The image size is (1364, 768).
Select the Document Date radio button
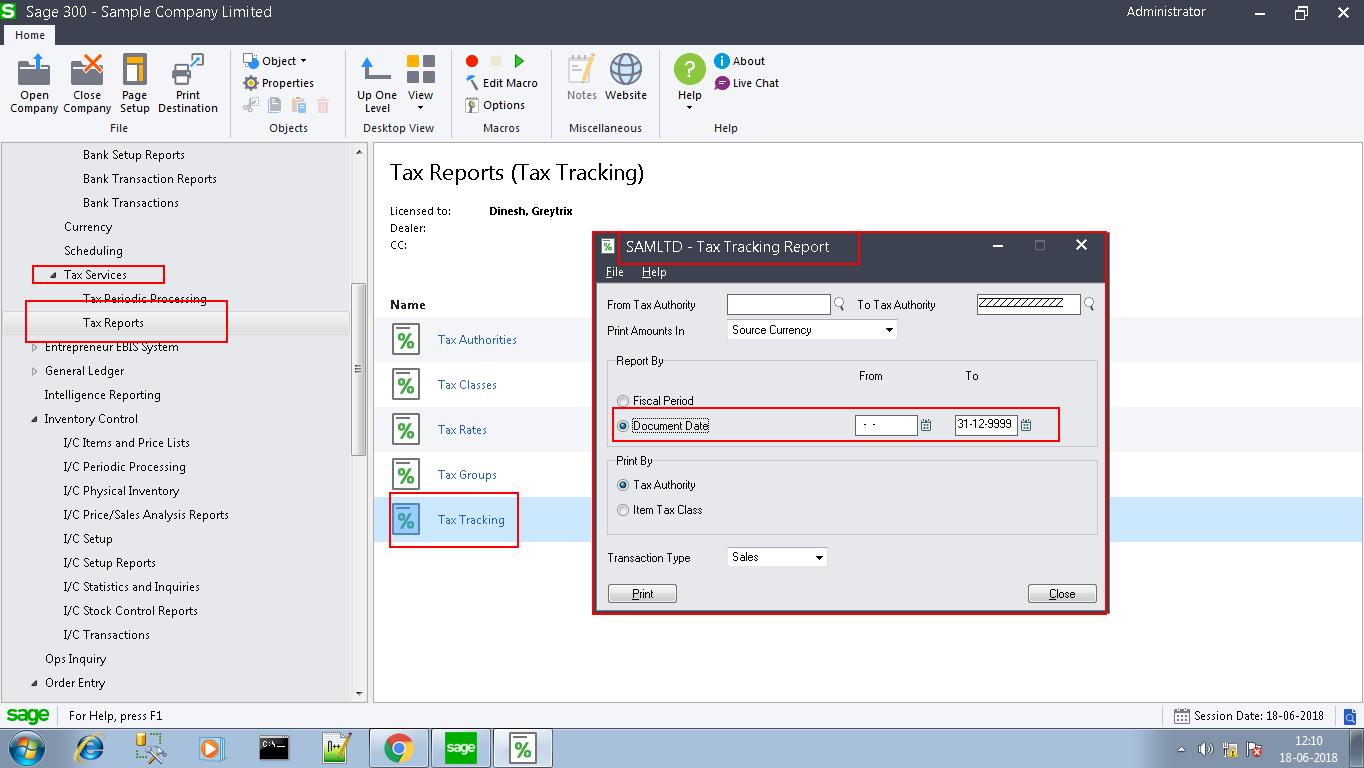(623, 426)
